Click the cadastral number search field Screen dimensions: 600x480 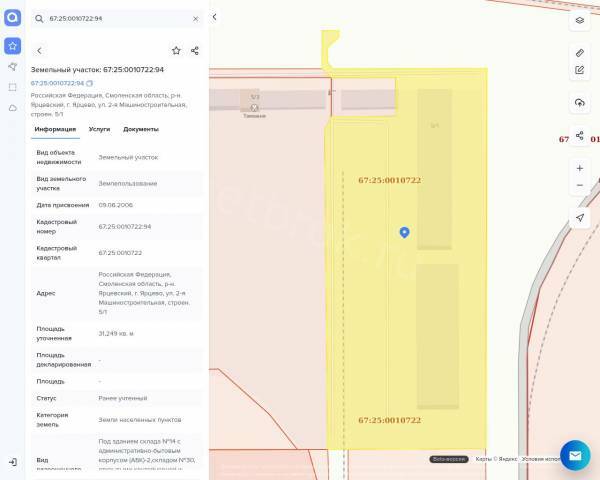tap(115, 18)
